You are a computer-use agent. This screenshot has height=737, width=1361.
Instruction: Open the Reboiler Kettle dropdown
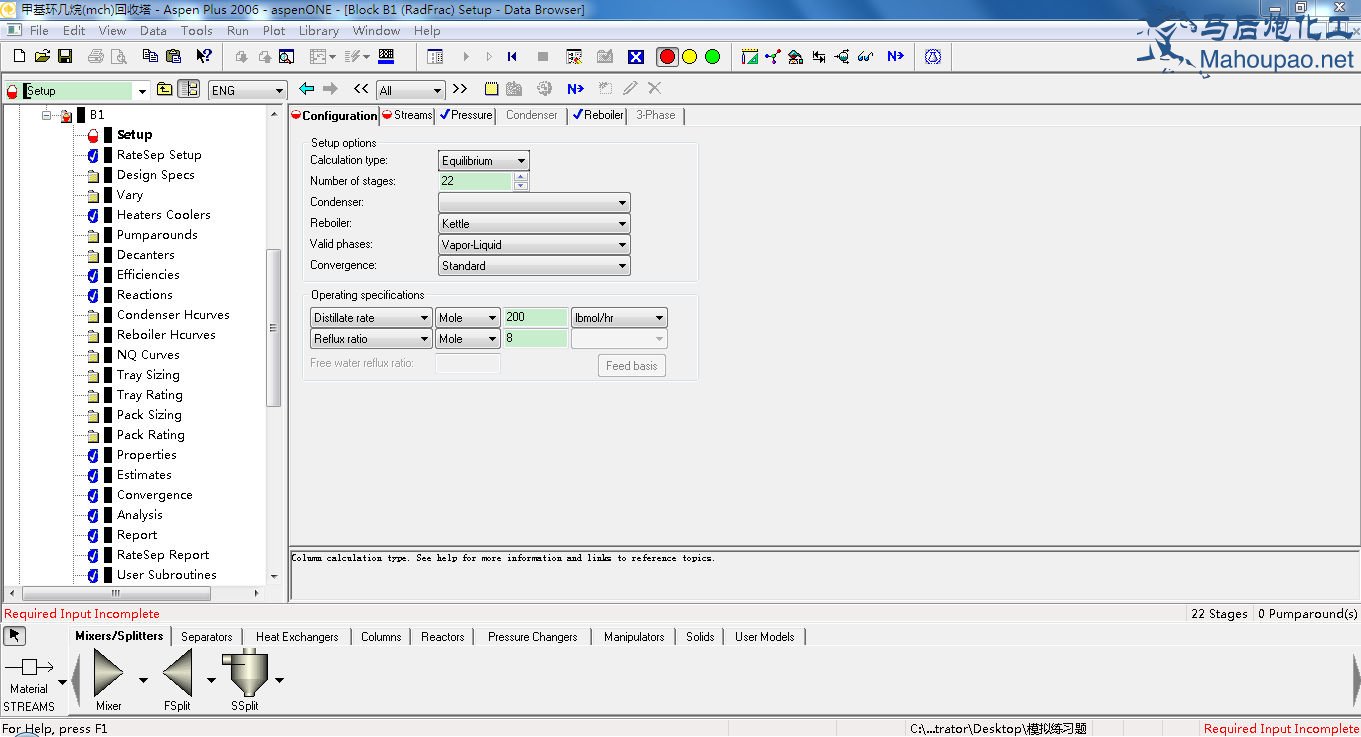coord(622,224)
